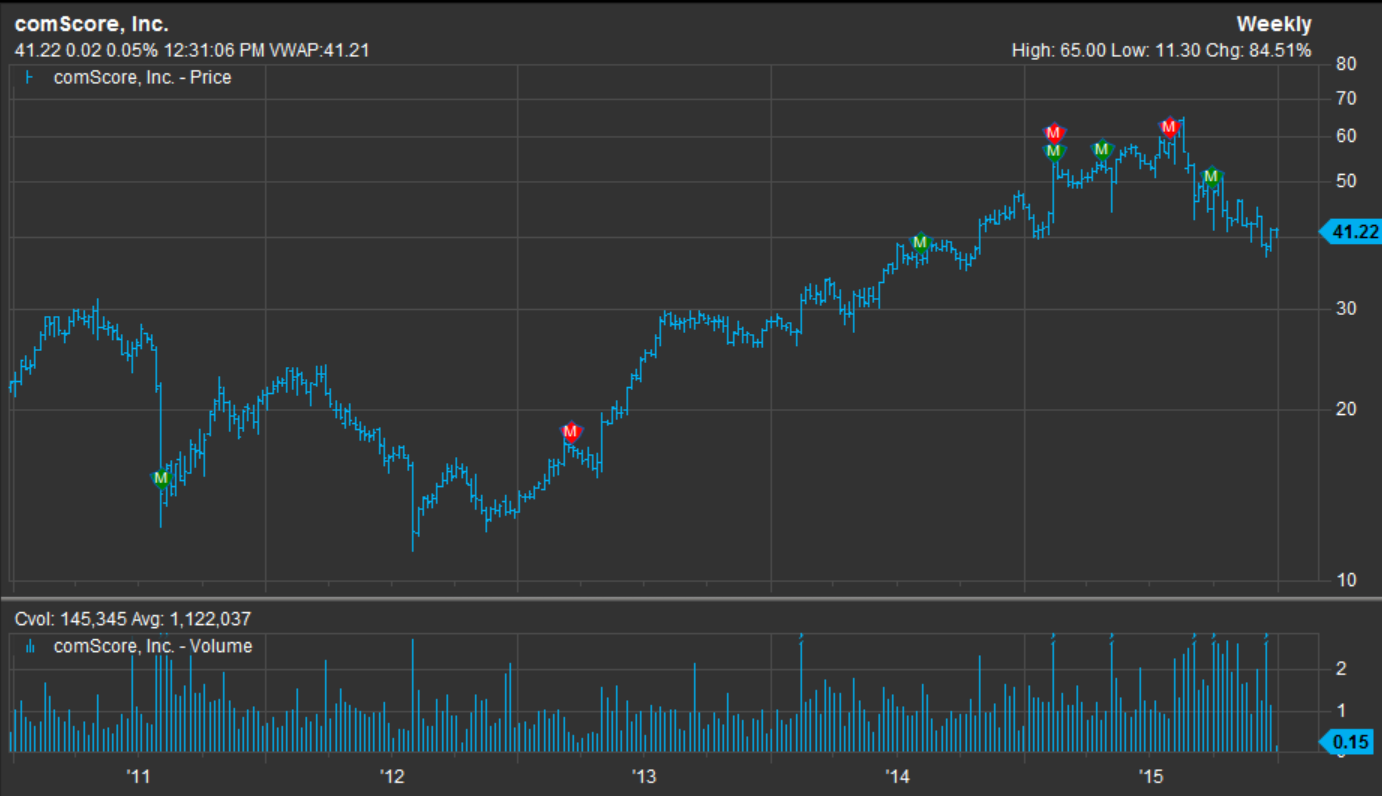The height and width of the screenshot is (796, 1382).
Task: Click the 20 price axis label
Action: [1346, 408]
